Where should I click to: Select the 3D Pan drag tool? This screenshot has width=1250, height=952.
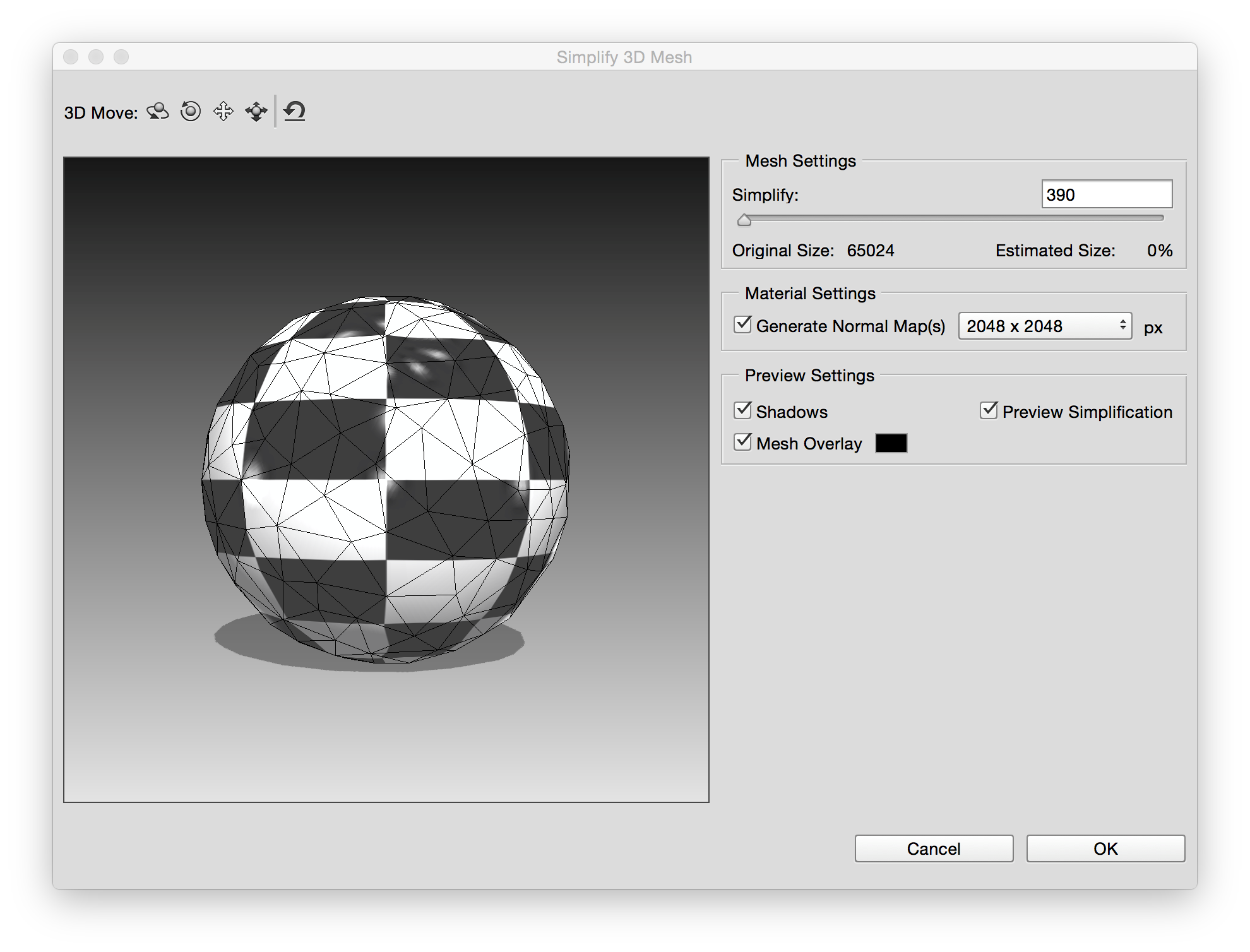(223, 112)
